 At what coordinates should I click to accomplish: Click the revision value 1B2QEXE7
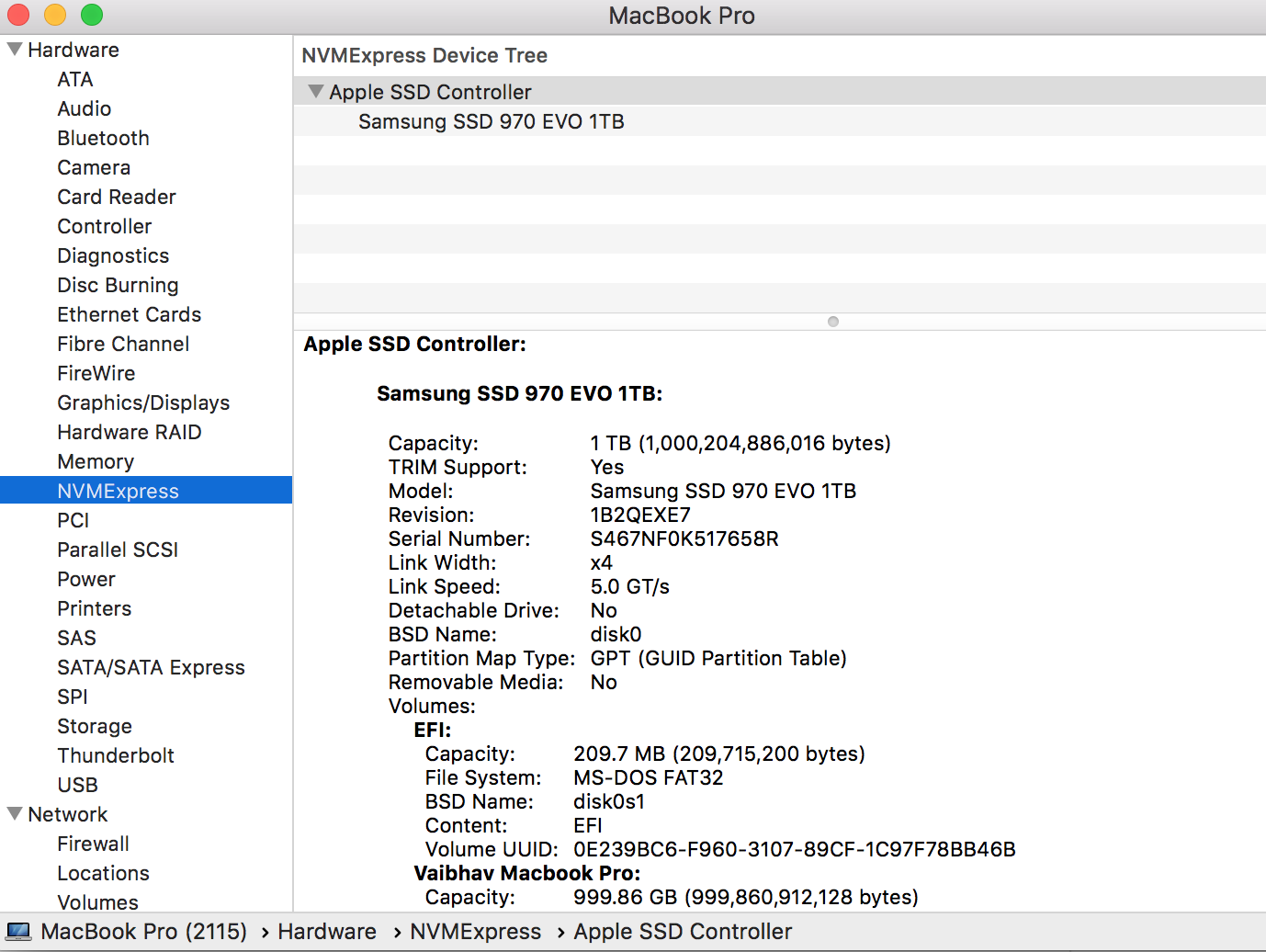pos(640,515)
